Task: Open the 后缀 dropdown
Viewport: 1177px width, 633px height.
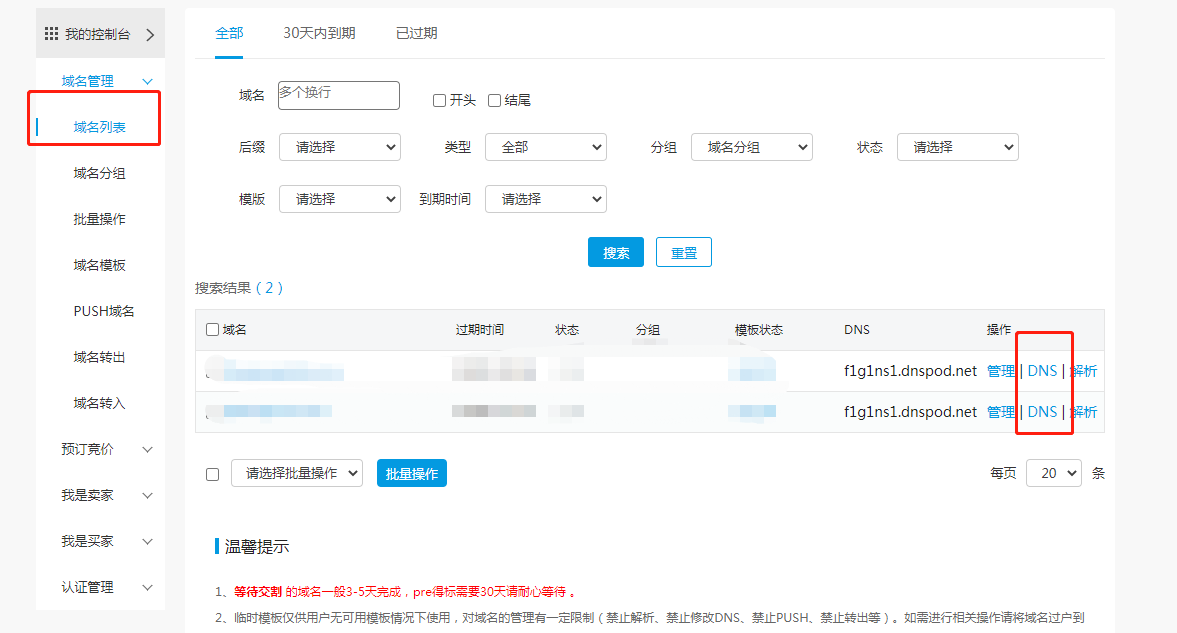Action: (339, 147)
